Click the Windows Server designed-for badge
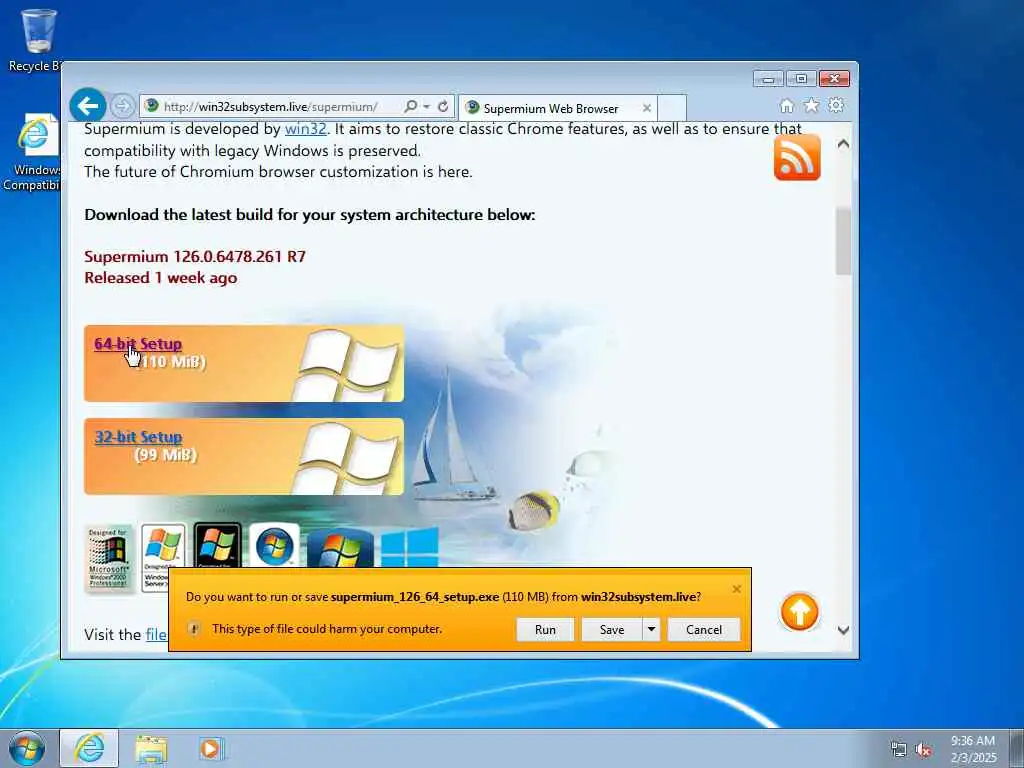This screenshot has width=1024, height=768. [163, 558]
